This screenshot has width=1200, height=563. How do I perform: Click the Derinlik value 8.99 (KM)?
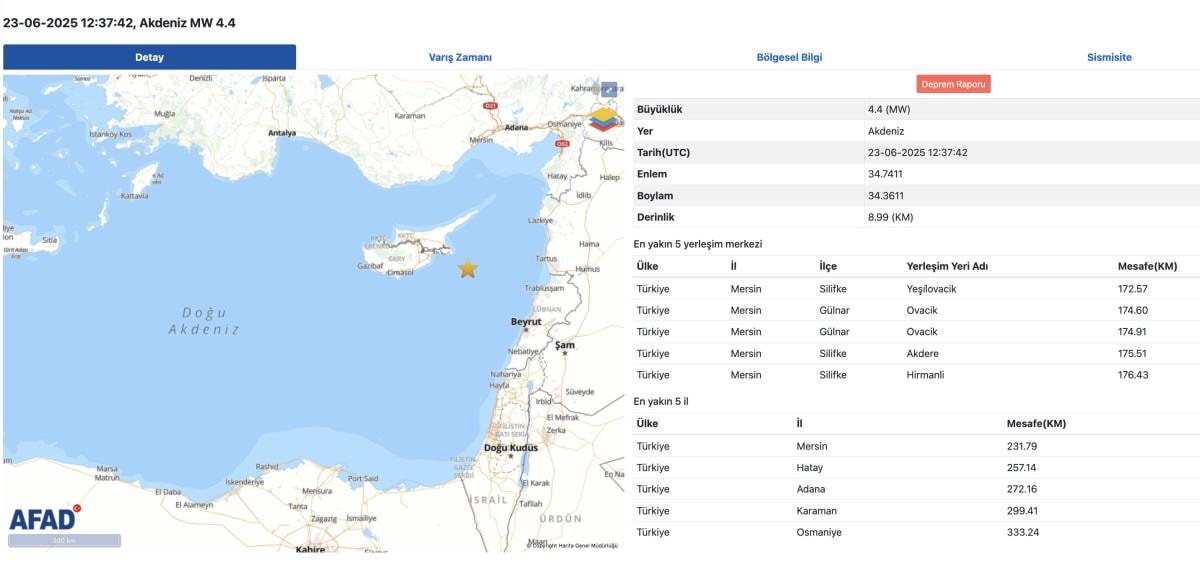tap(890, 217)
